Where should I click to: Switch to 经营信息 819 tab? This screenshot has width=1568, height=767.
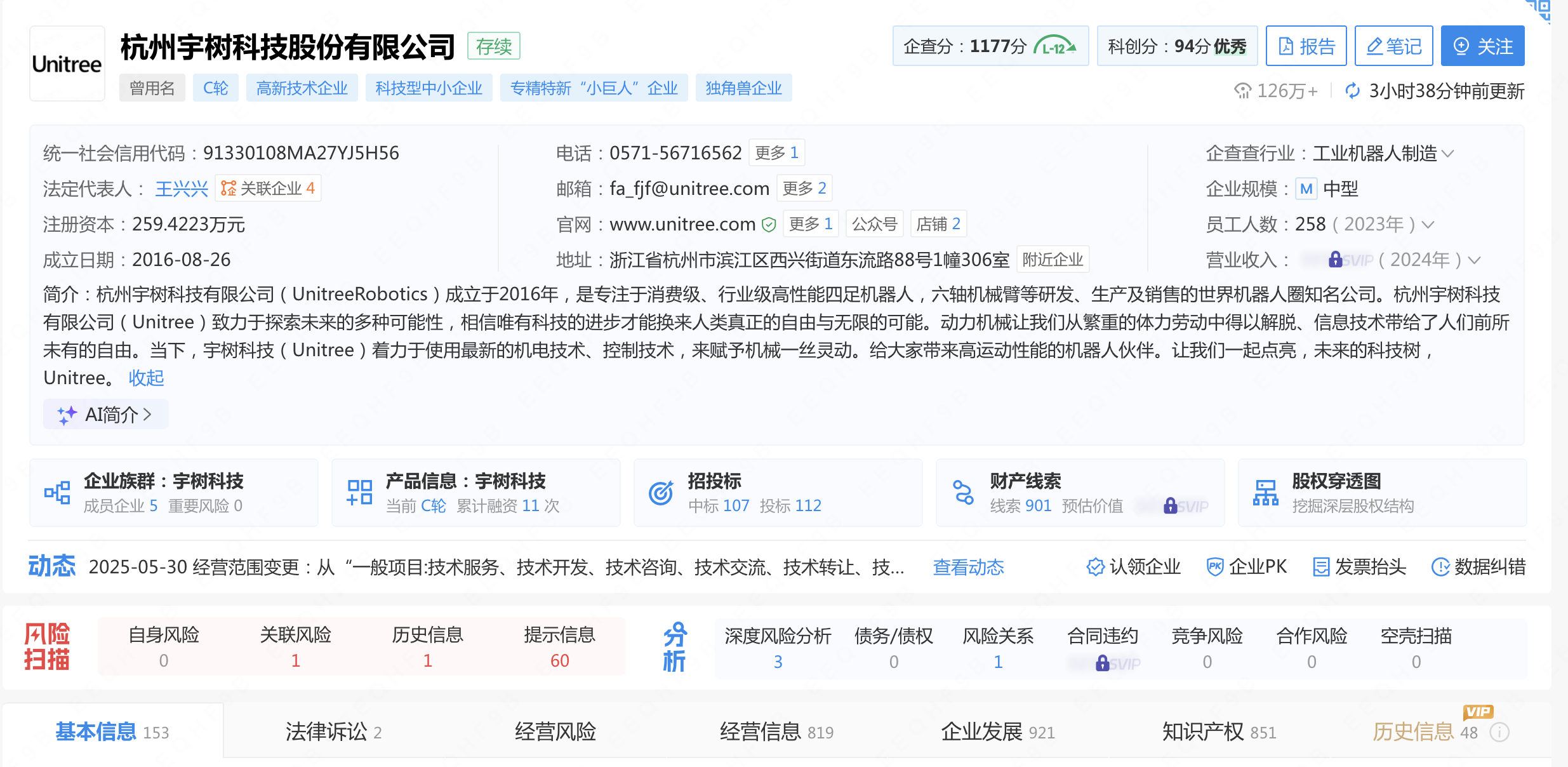click(776, 732)
